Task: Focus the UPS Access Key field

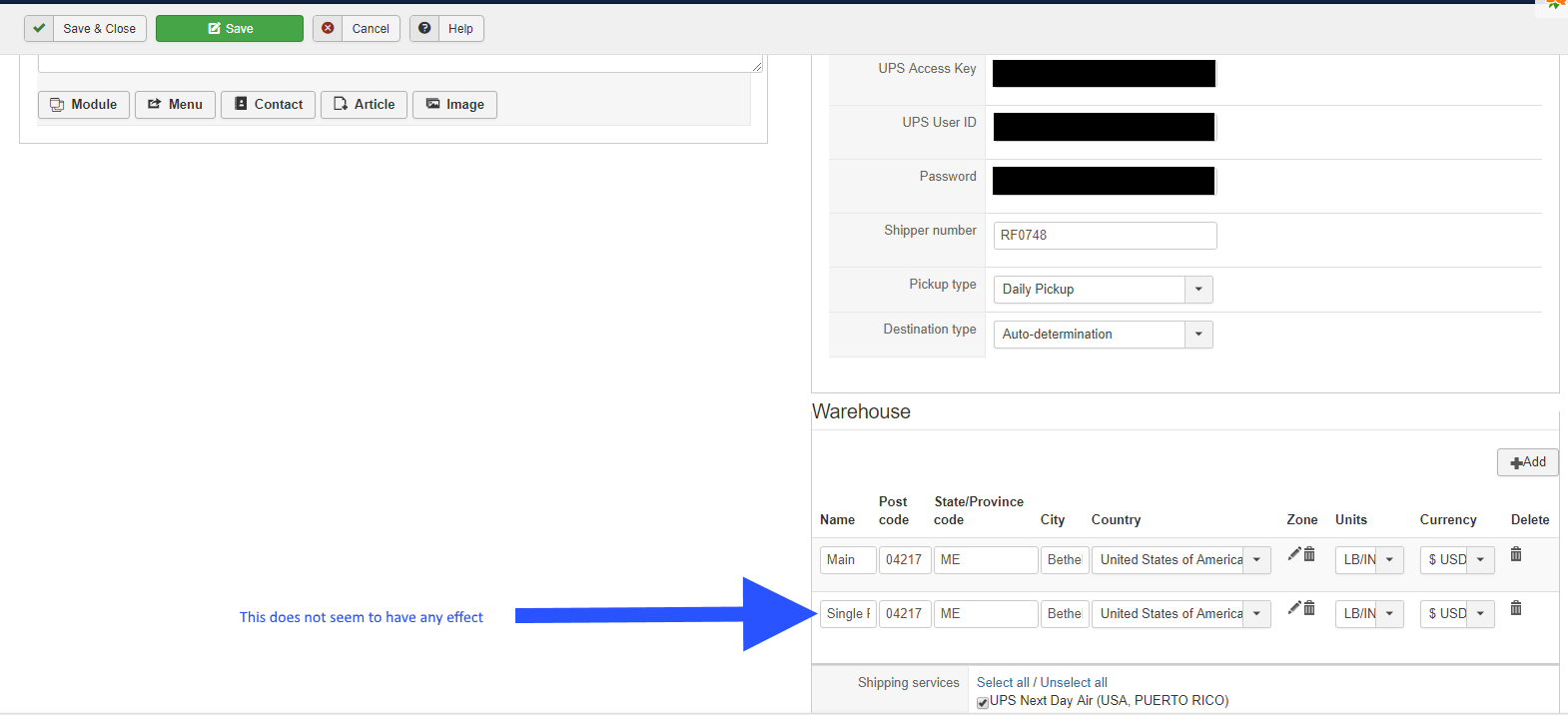Action: [1105, 74]
